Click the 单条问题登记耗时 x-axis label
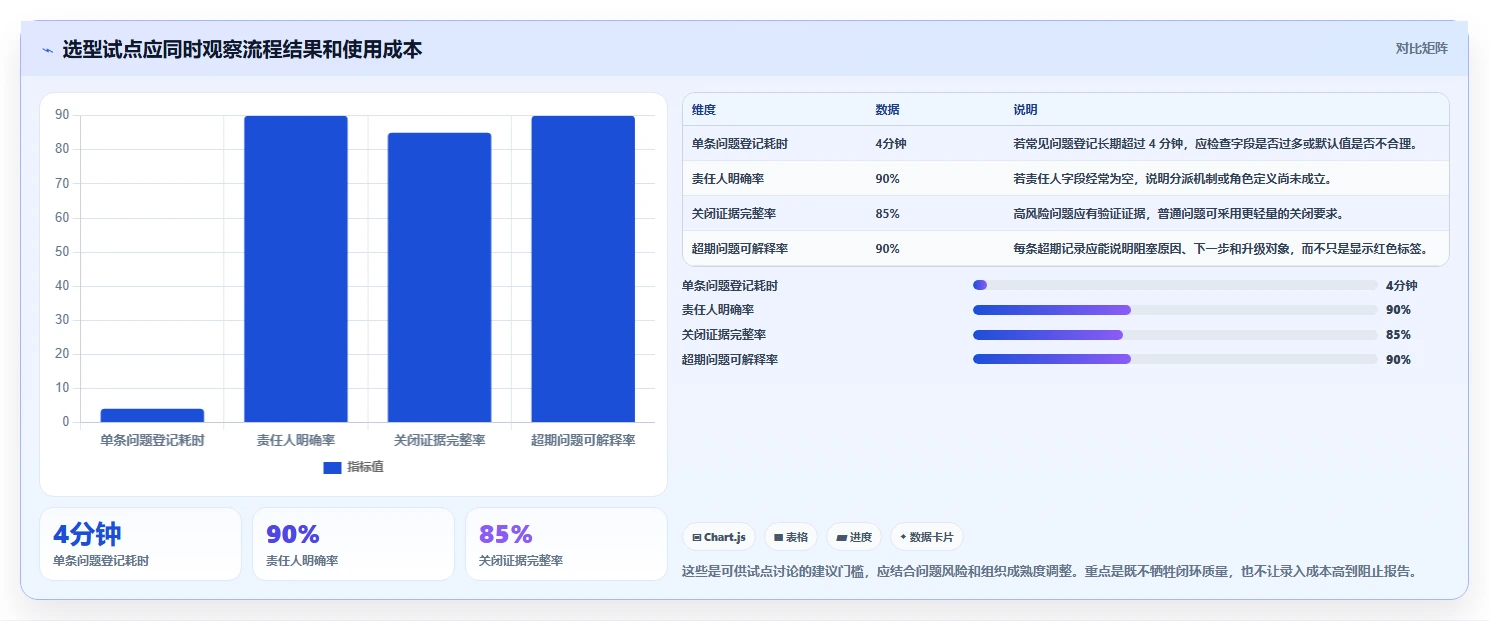This screenshot has height=621, width=1489. coord(152,440)
